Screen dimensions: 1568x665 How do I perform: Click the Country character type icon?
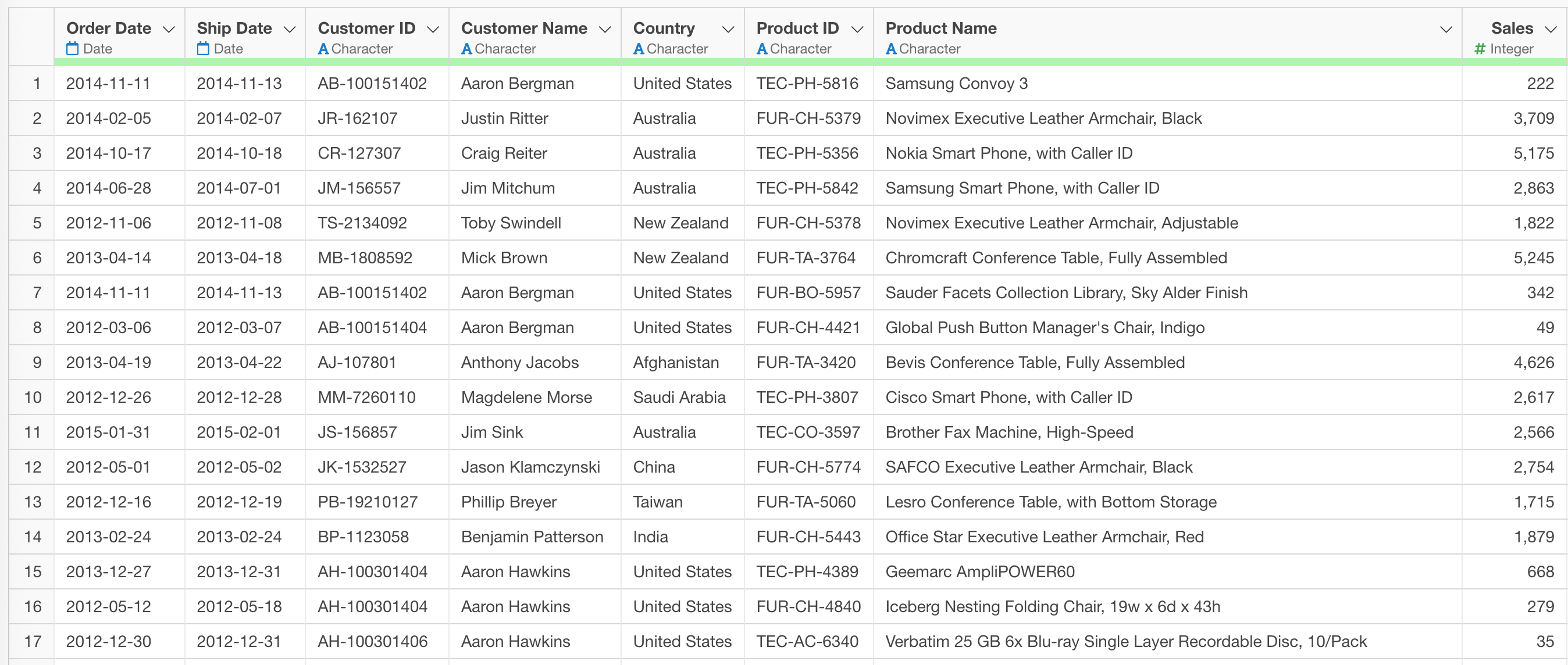coord(639,49)
